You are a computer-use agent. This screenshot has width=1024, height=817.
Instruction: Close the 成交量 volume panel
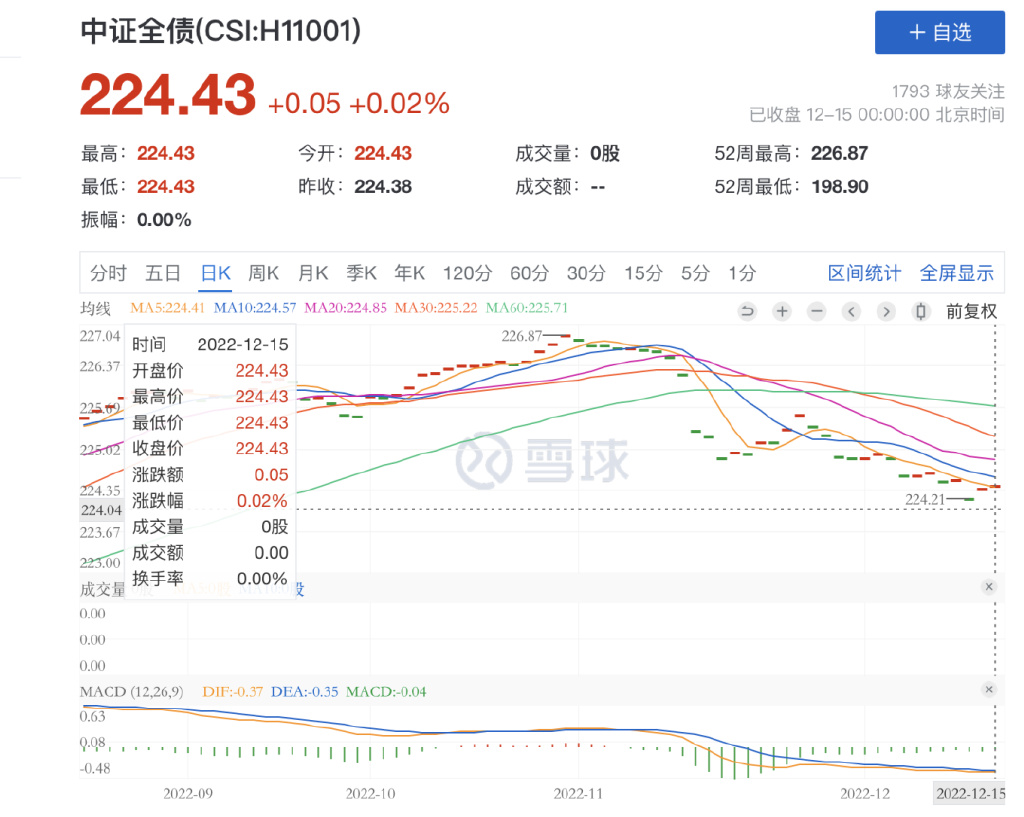(x=989, y=587)
